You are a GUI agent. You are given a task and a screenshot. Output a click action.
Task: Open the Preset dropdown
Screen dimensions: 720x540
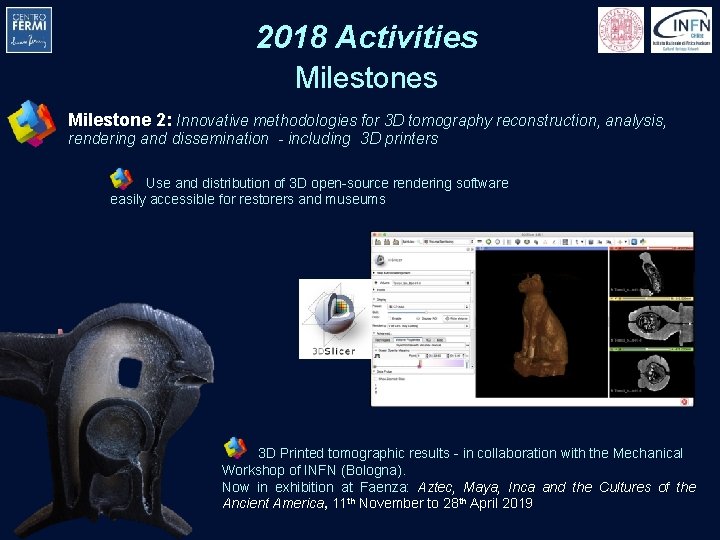(x=428, y=306)
